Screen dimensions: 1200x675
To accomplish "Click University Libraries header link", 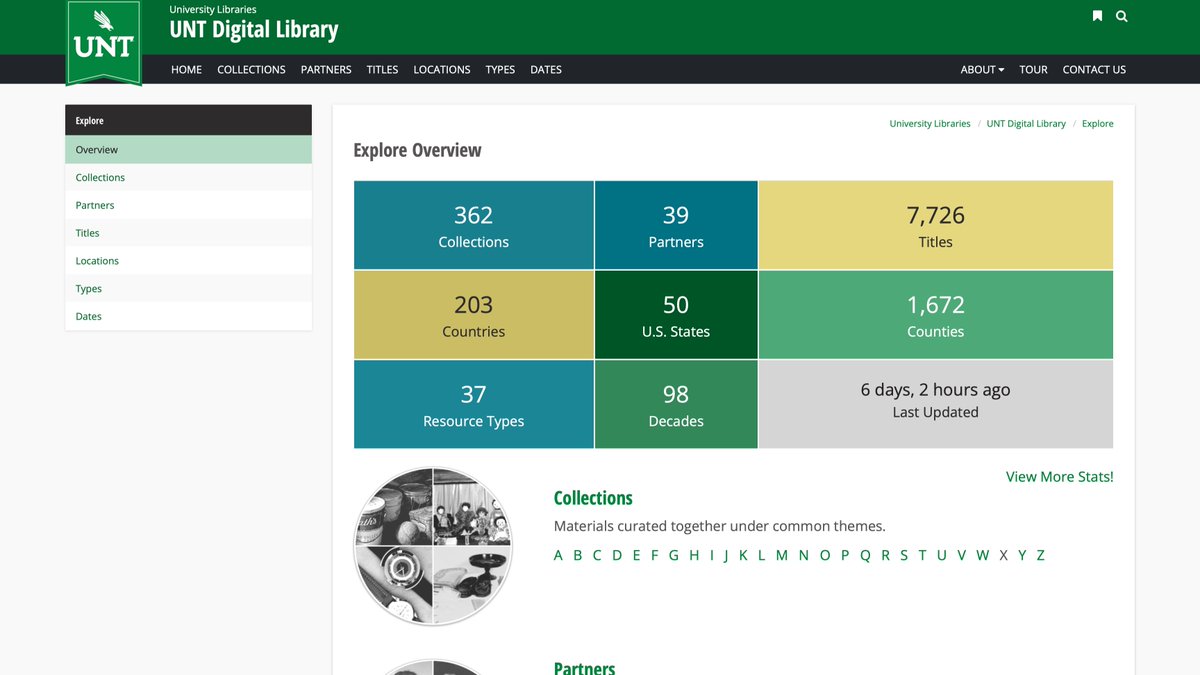I will tap(213, 9).
